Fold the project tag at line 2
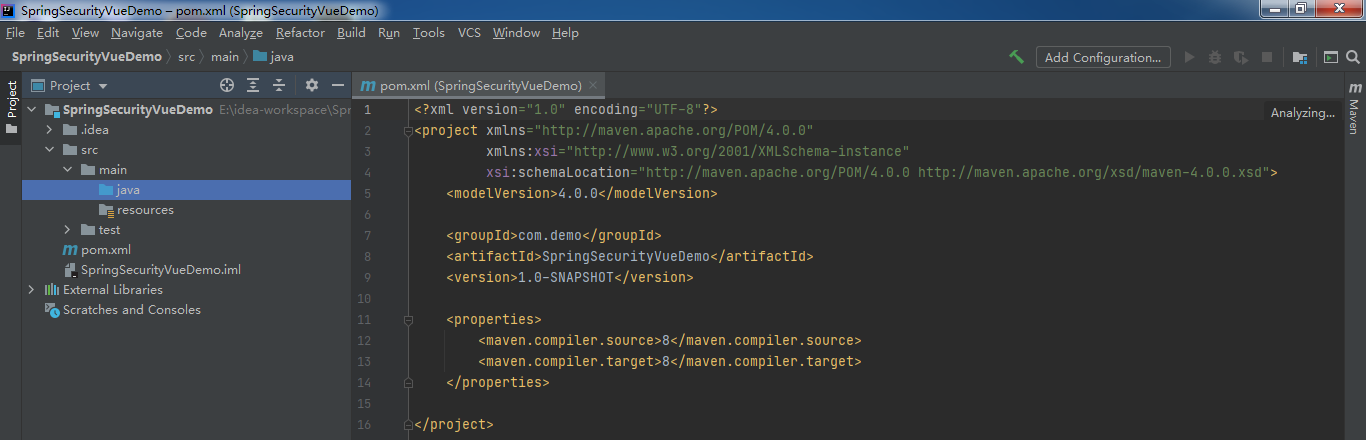The width and height of the screenshot is (1366, 440). click(x=408, y=131)
